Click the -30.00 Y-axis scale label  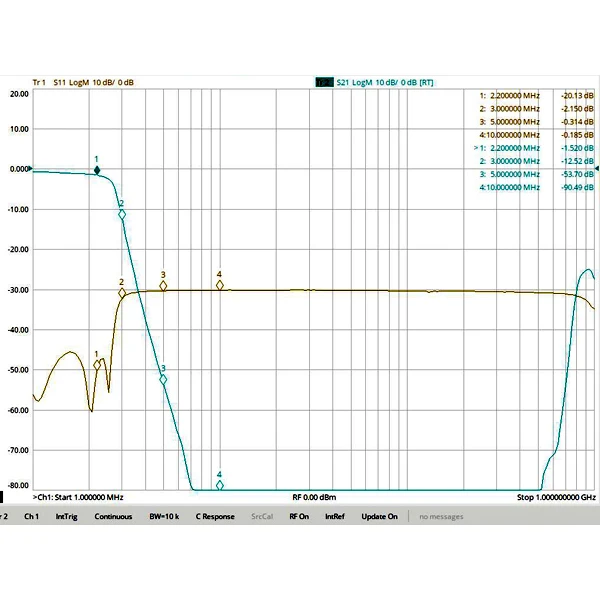[18, 290]
